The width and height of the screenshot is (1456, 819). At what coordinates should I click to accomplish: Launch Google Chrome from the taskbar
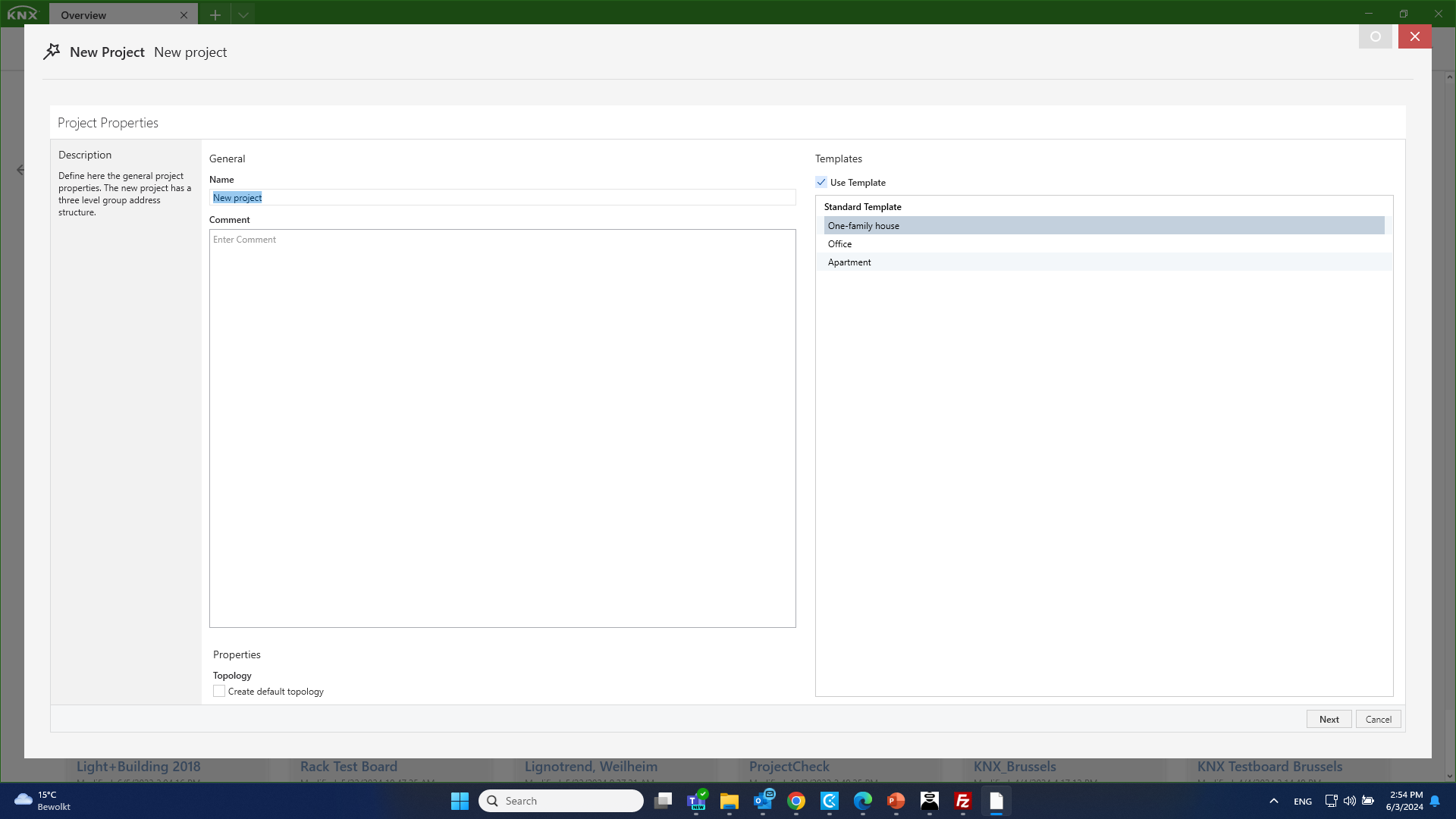(x=796, y=801)
